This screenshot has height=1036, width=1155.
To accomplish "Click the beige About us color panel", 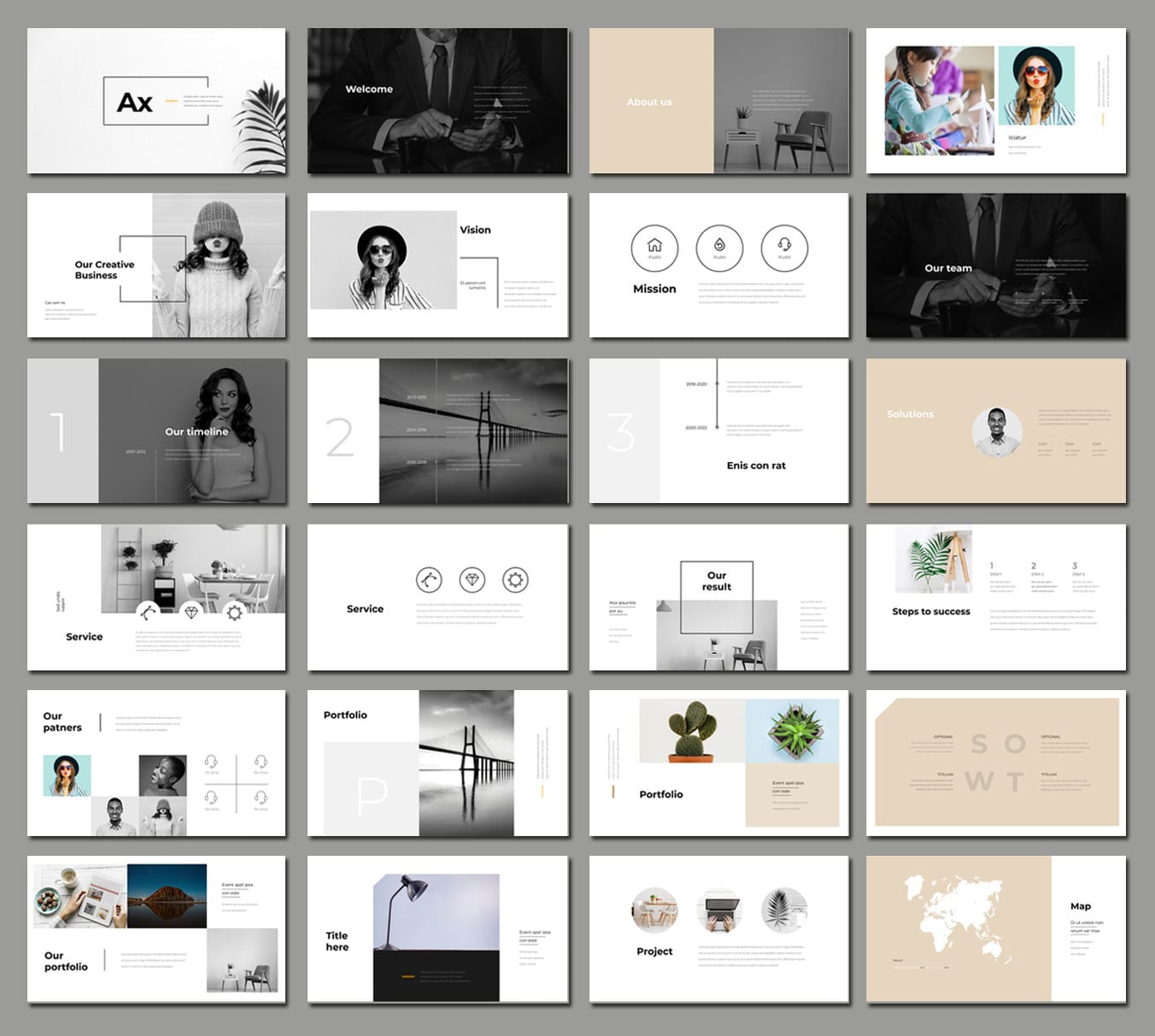I will [651, 101].
